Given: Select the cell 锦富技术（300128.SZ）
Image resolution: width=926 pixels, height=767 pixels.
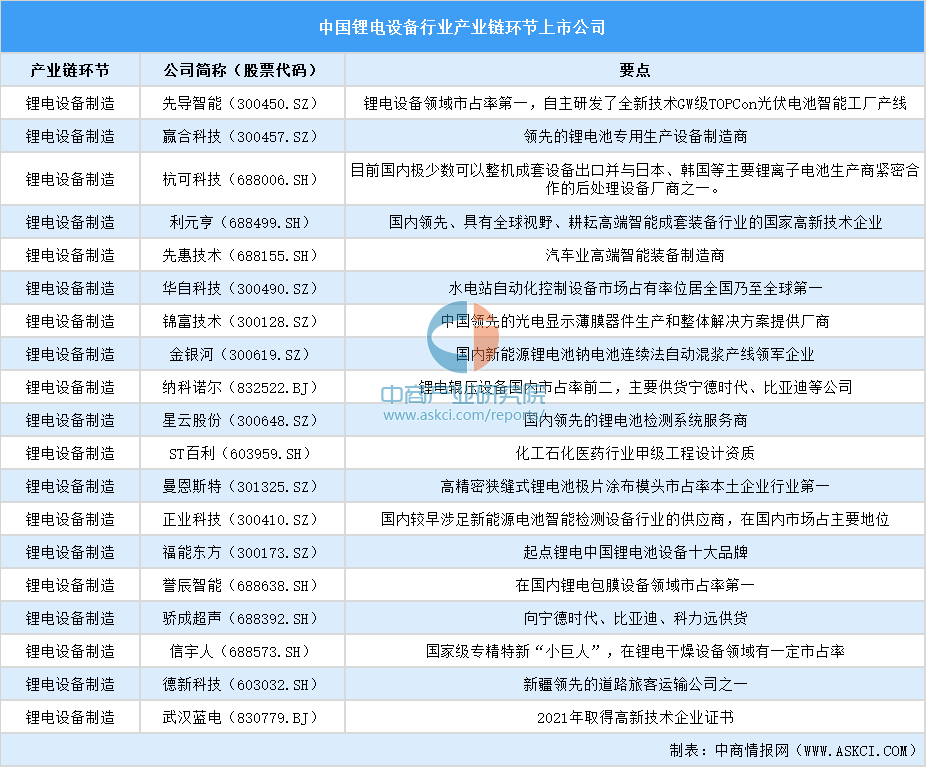Looking at the screenshot, I should (x=242, y=322).
